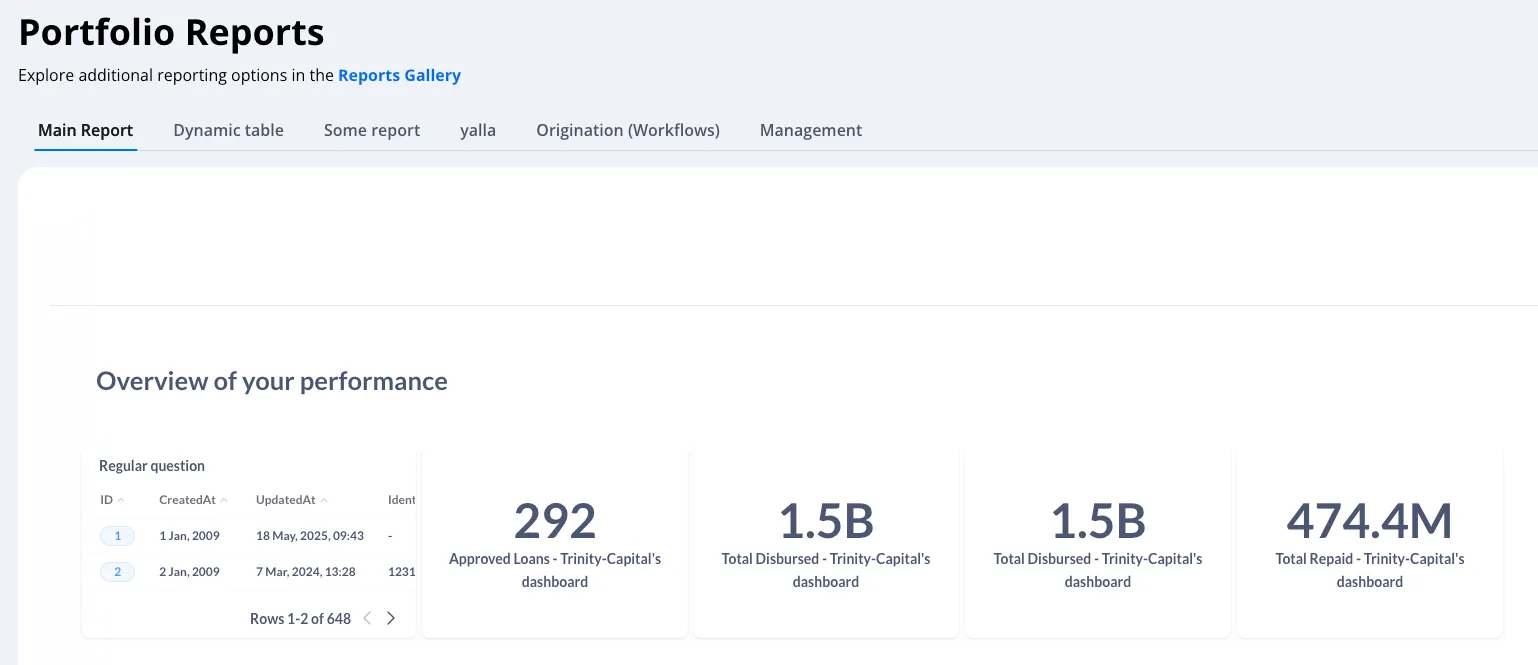Go to next page of table rows
The height and width of the screenshot is (665, 1538).
coord(391,618)
